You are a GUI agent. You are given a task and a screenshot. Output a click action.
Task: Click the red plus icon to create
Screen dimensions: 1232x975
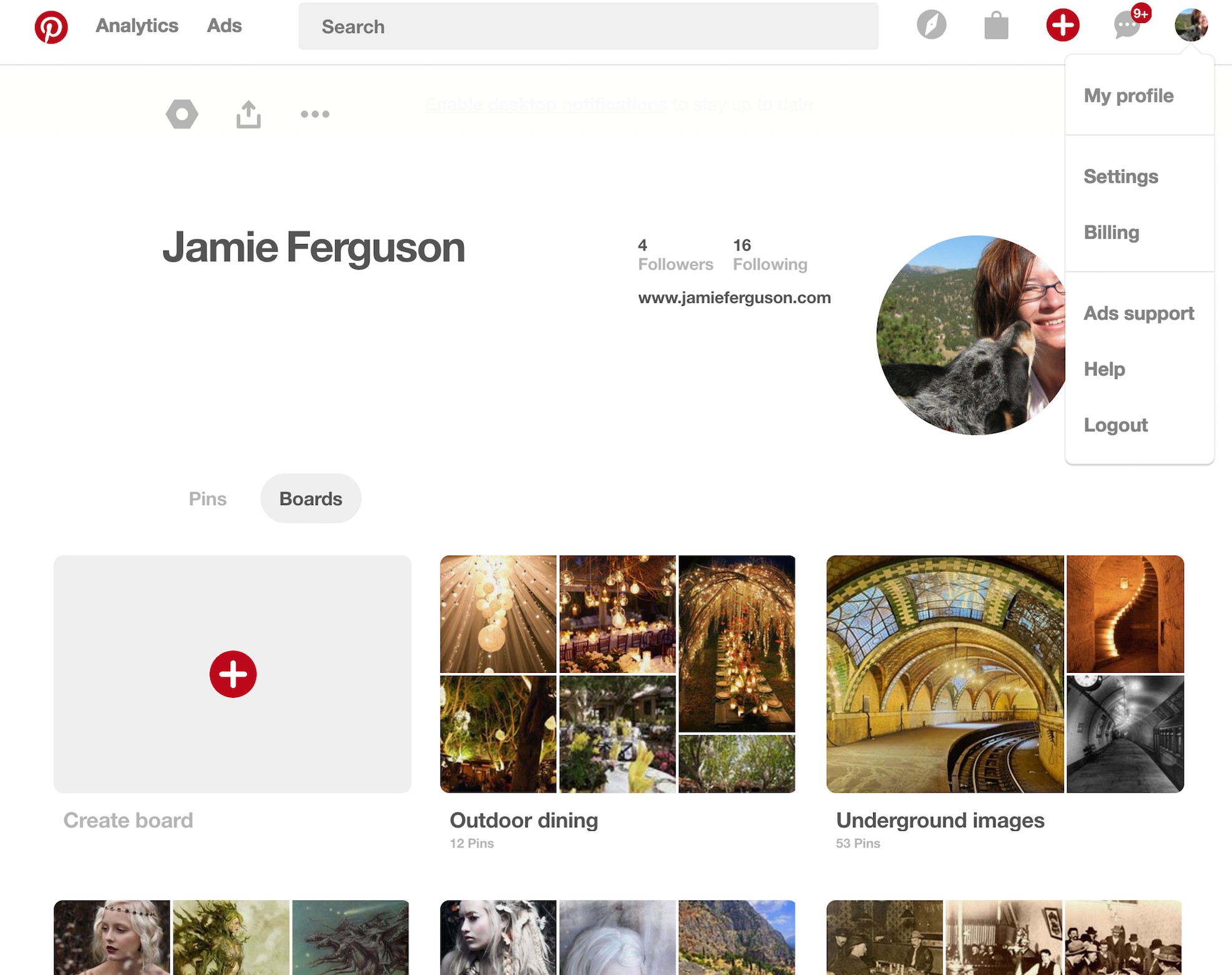pyautogui.click(x=1062, y=26)
